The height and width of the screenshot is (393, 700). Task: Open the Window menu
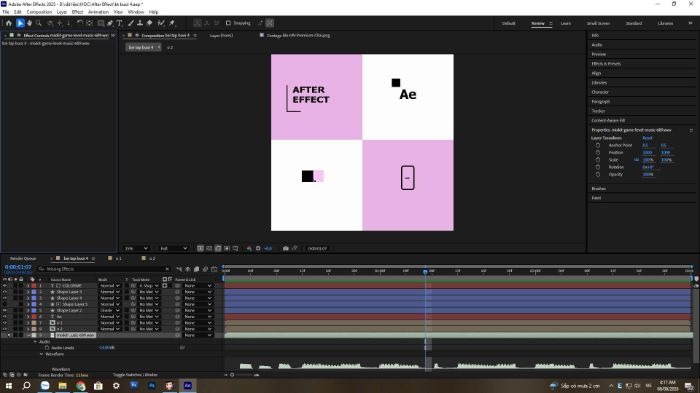(136, 12)
